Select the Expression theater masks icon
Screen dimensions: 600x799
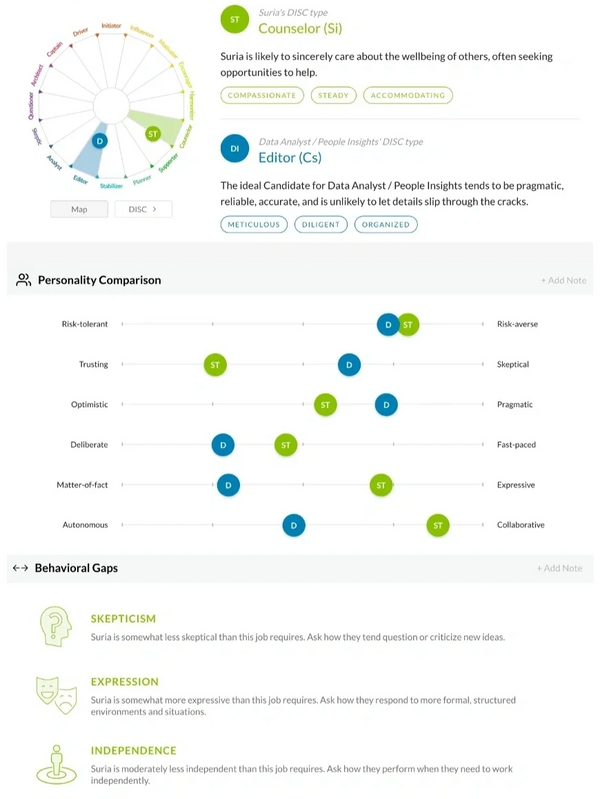pos(56,695)
